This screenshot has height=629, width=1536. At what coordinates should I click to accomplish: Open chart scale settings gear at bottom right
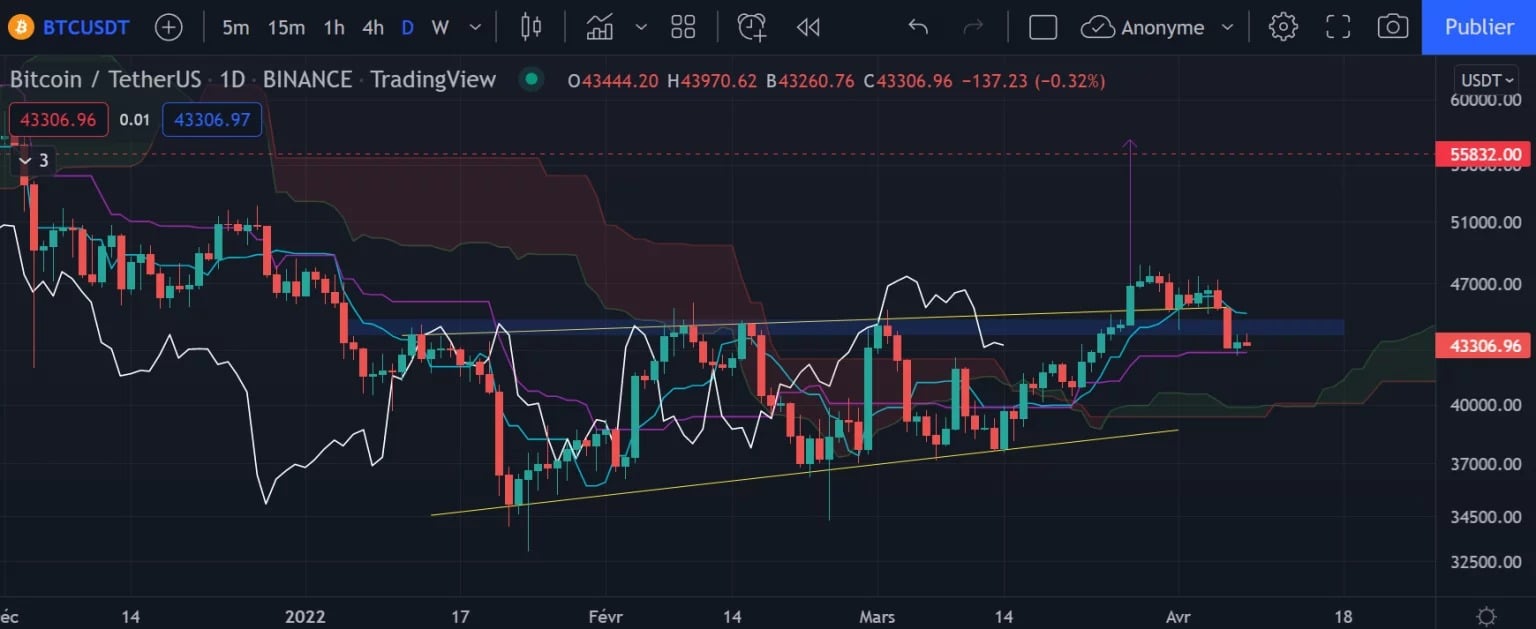pyautogui.click(x=1486, y=615)
